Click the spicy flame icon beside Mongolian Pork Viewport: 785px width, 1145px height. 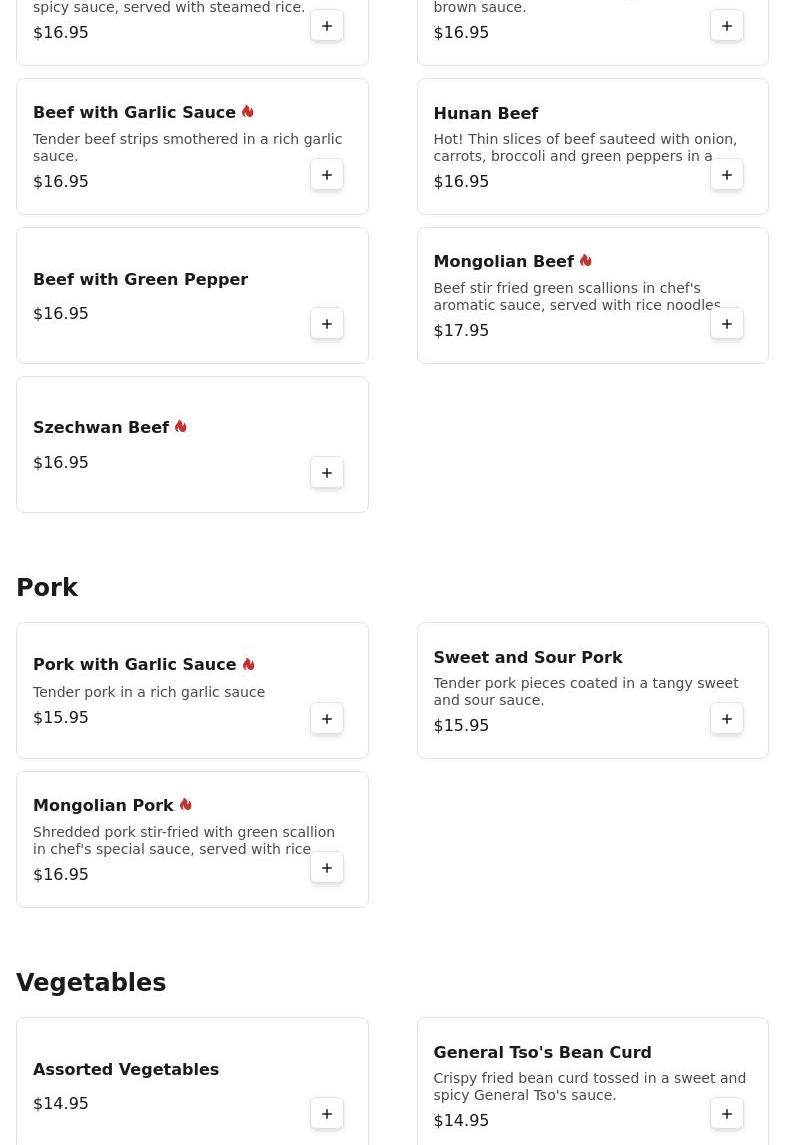coord(186,805)
